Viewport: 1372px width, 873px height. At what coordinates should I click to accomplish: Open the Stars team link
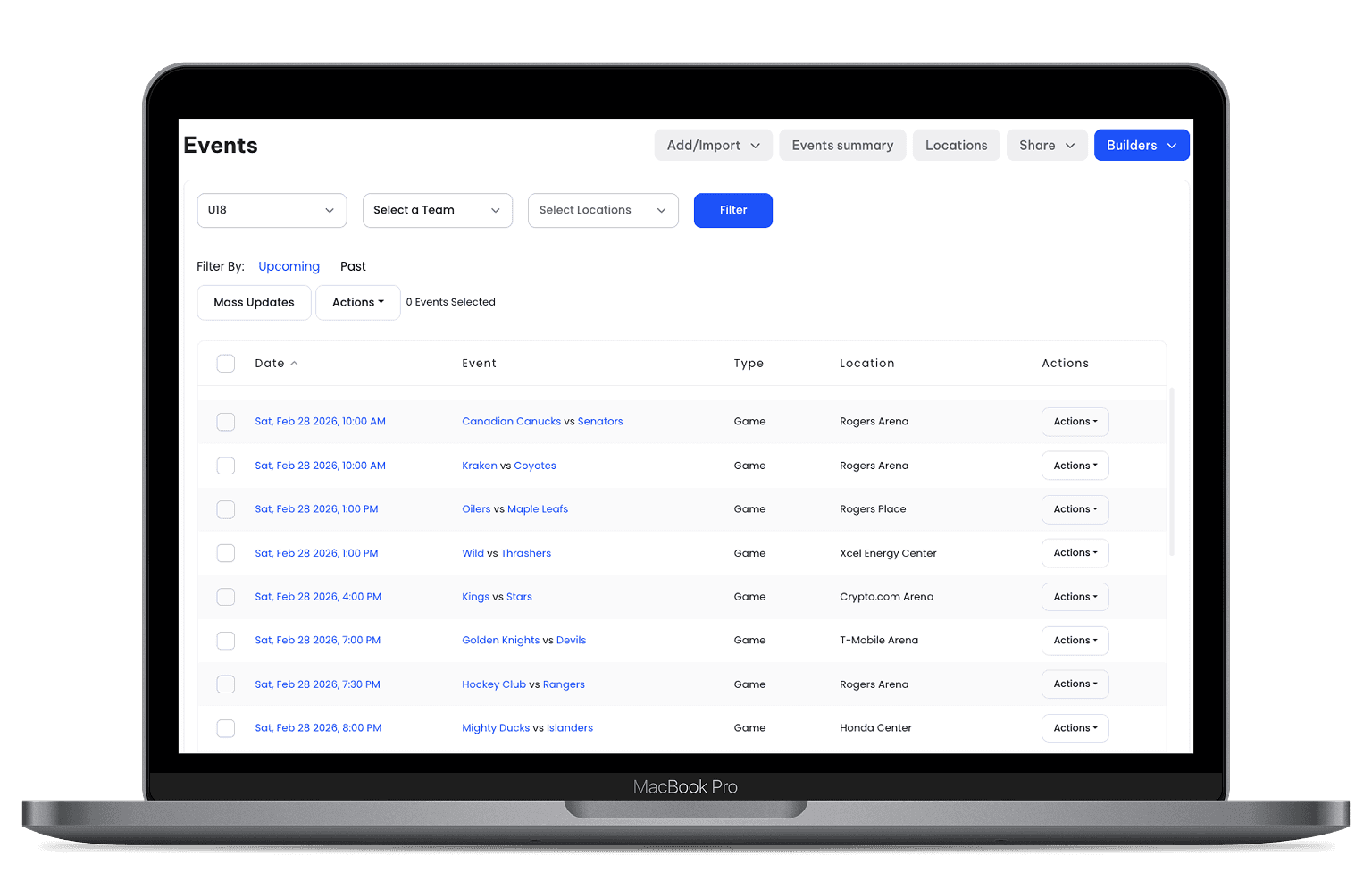tap(519, 597)
